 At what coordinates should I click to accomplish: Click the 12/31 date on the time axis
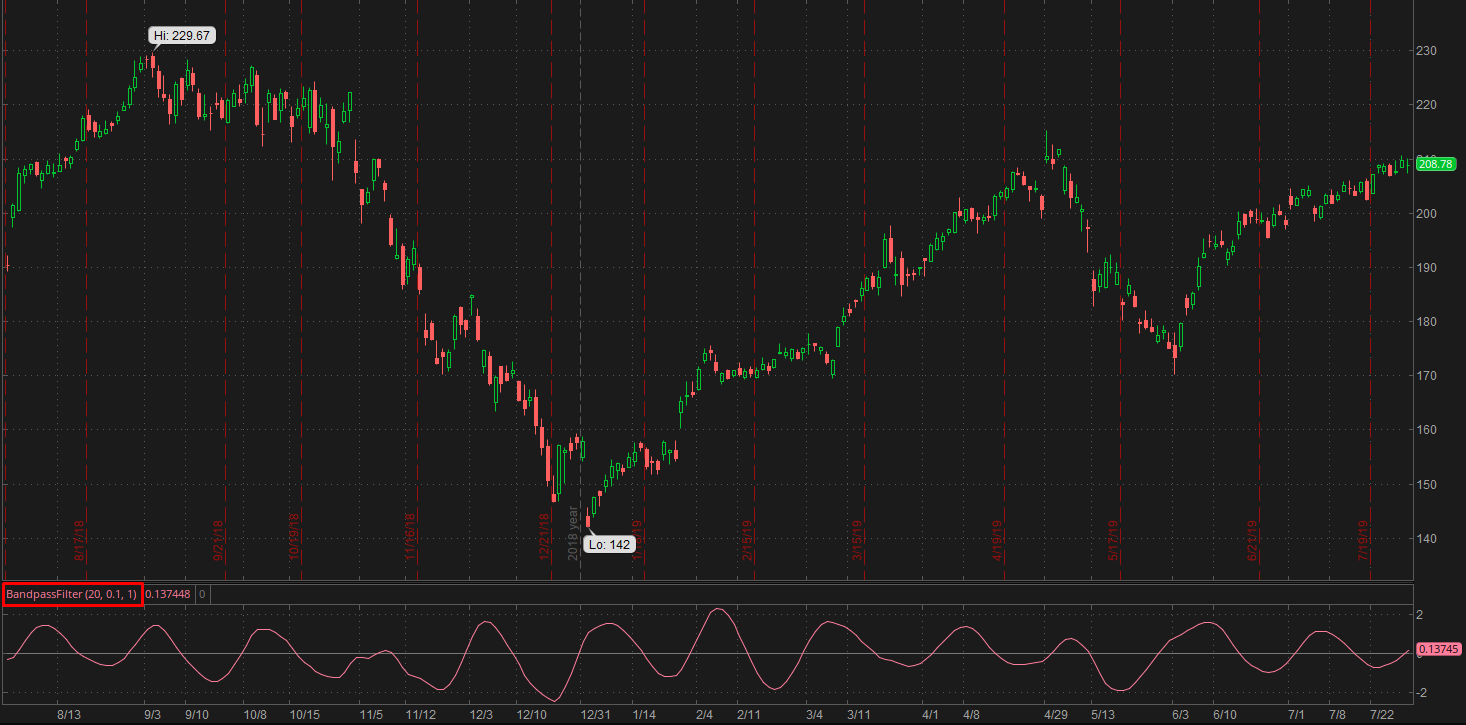click(x=596, y=715)
